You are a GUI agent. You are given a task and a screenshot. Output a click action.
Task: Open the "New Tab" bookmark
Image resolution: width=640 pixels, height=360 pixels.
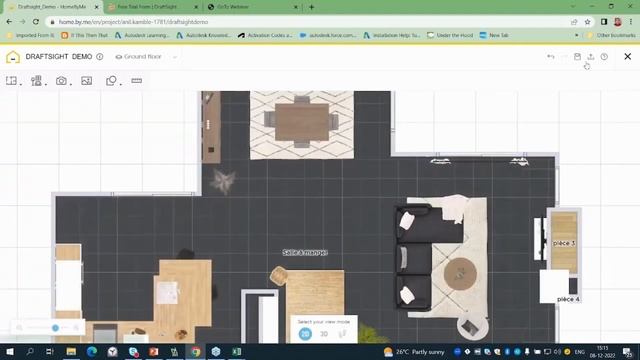[x=494, y=36]
